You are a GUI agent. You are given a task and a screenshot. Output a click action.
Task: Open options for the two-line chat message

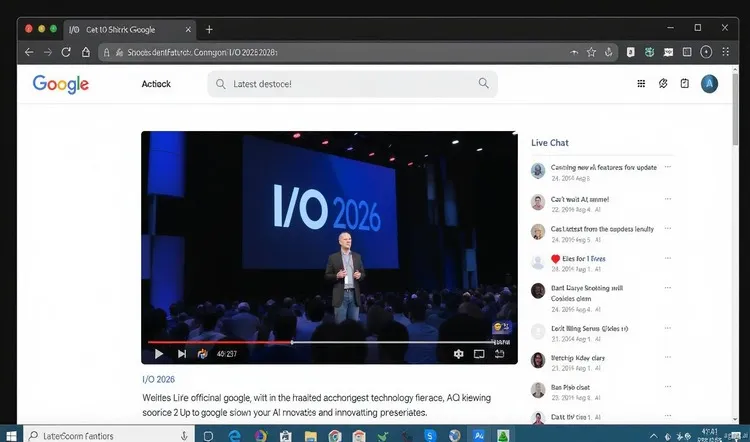(668, 287)
